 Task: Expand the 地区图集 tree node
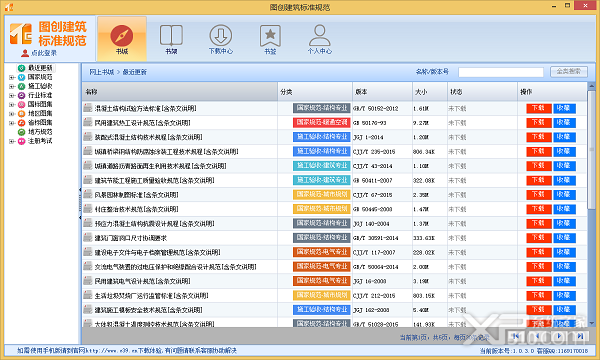12,114
